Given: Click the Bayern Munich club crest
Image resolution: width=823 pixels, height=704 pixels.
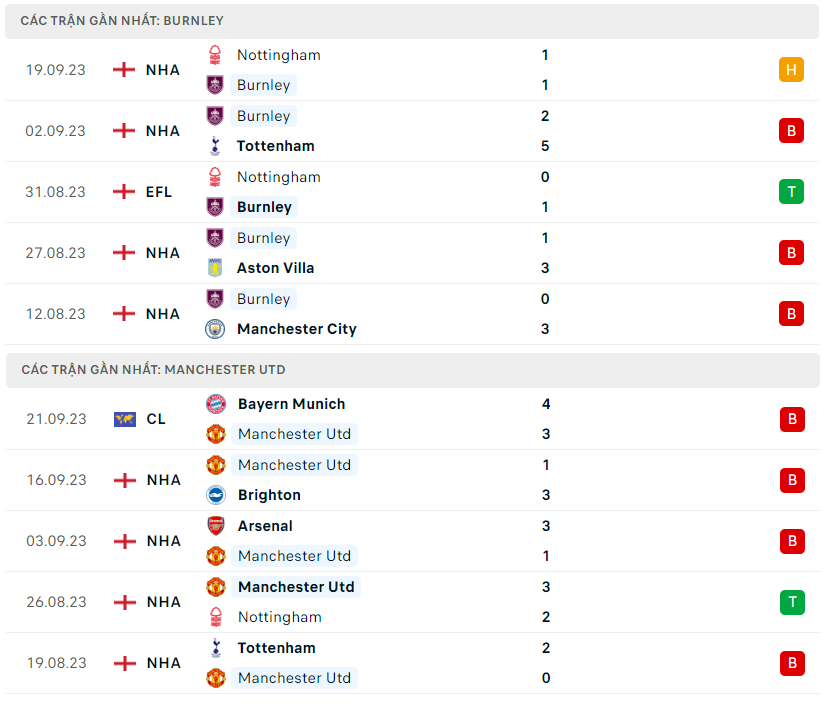Looking at the screenshot, I should coord(216,404).
